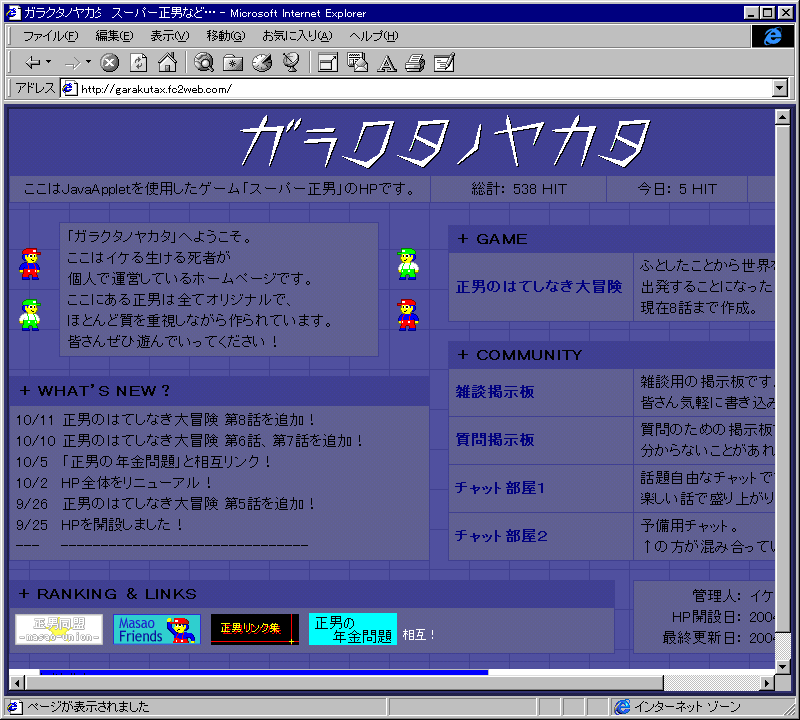Open the Forward button history dropdown arrow
The height and width of the screenshot is (720, 800).
pyautogui.click(x=89, y=62)
